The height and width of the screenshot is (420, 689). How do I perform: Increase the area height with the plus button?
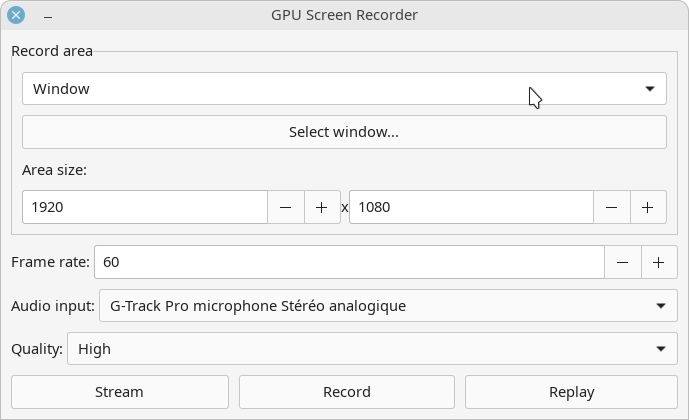click(x=648, y=207)
